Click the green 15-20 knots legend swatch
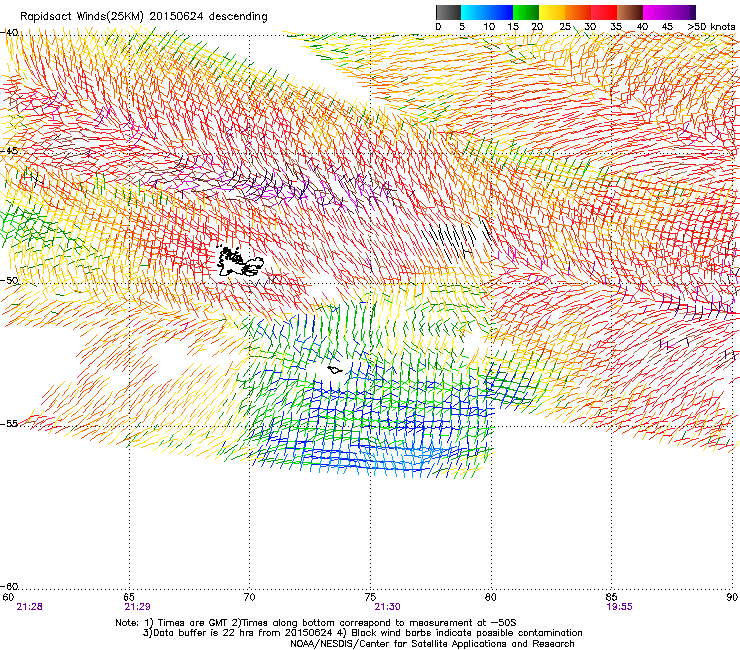740x650 pixels. point(526,12)
